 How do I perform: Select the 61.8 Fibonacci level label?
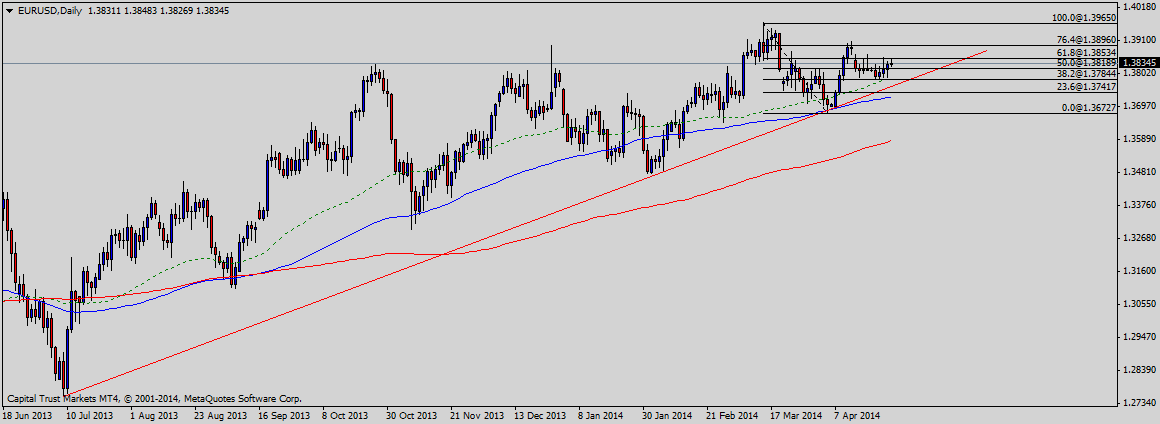pos(1087,52)
